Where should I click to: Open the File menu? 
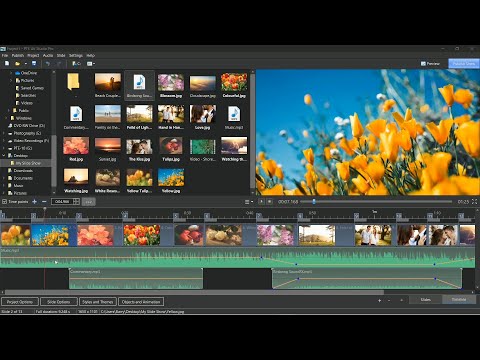coord(5,55)
